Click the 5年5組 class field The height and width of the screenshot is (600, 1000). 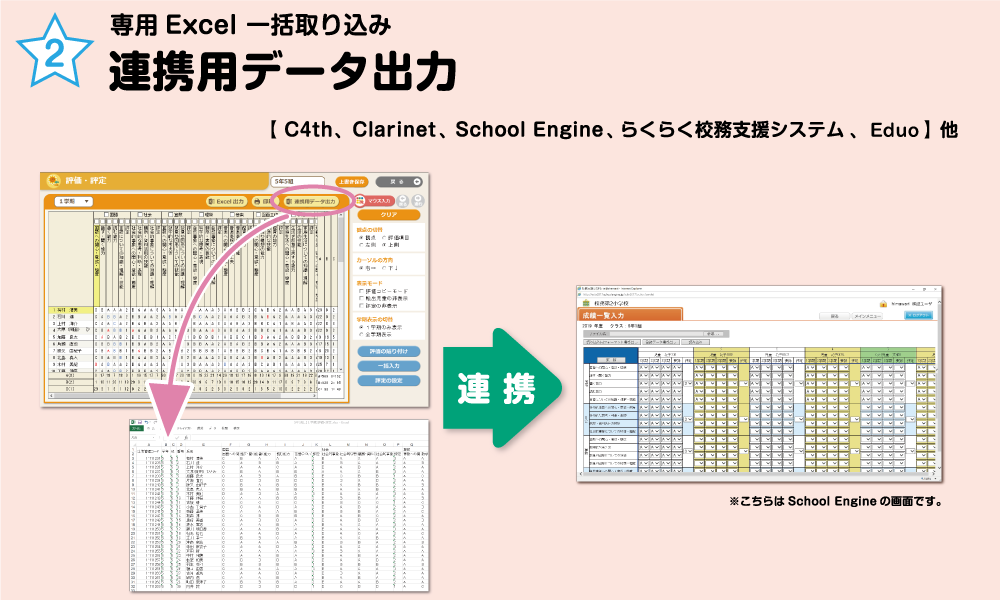[x=297, y=182]
